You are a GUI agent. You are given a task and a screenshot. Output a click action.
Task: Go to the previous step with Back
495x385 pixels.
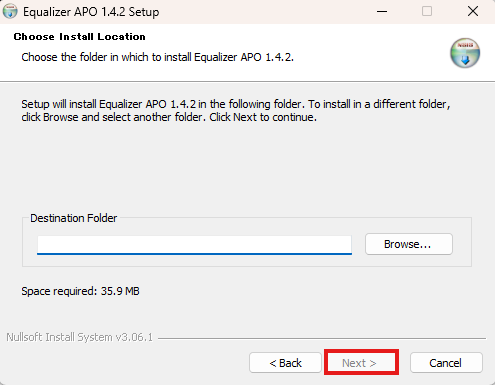(x=285, y=363)
